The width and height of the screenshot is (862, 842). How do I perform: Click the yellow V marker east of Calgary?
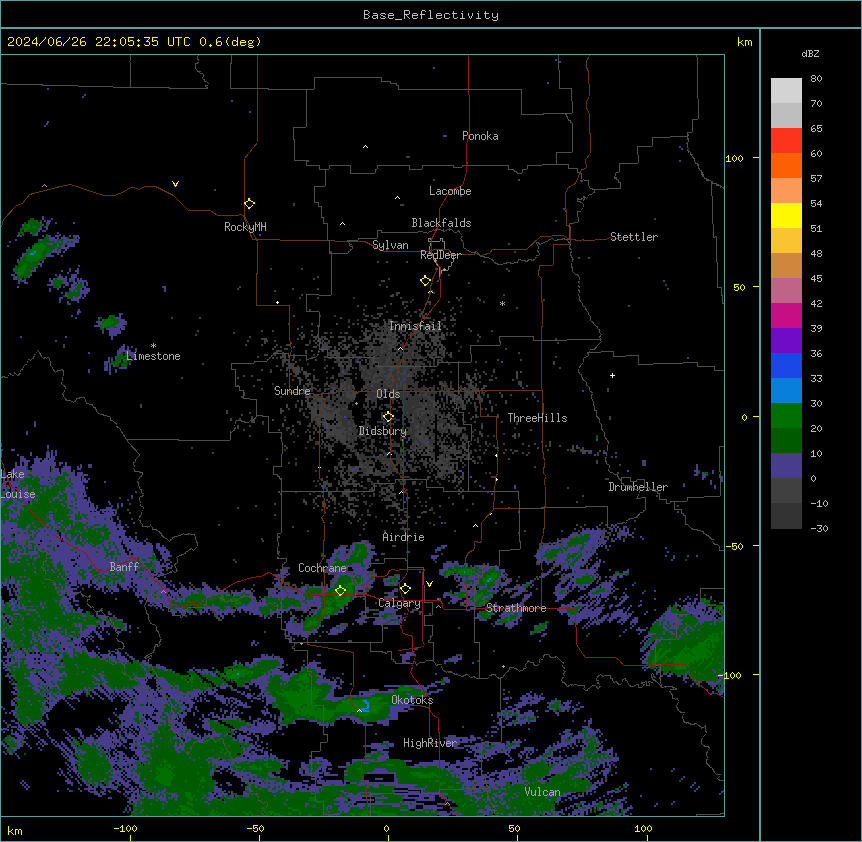(429, 584)
